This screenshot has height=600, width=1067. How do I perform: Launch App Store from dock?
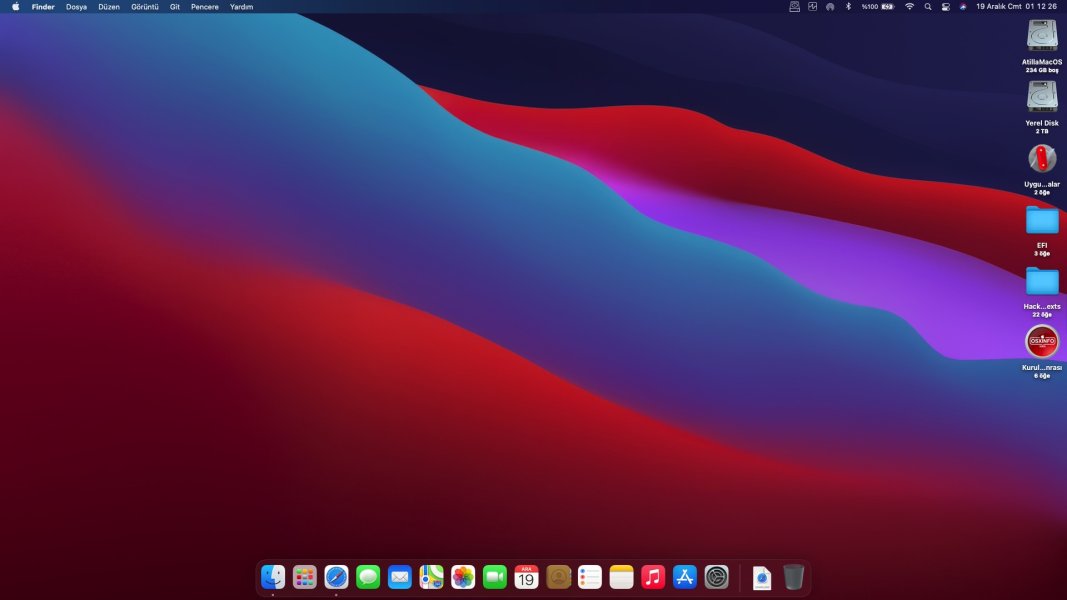point(685,577)
